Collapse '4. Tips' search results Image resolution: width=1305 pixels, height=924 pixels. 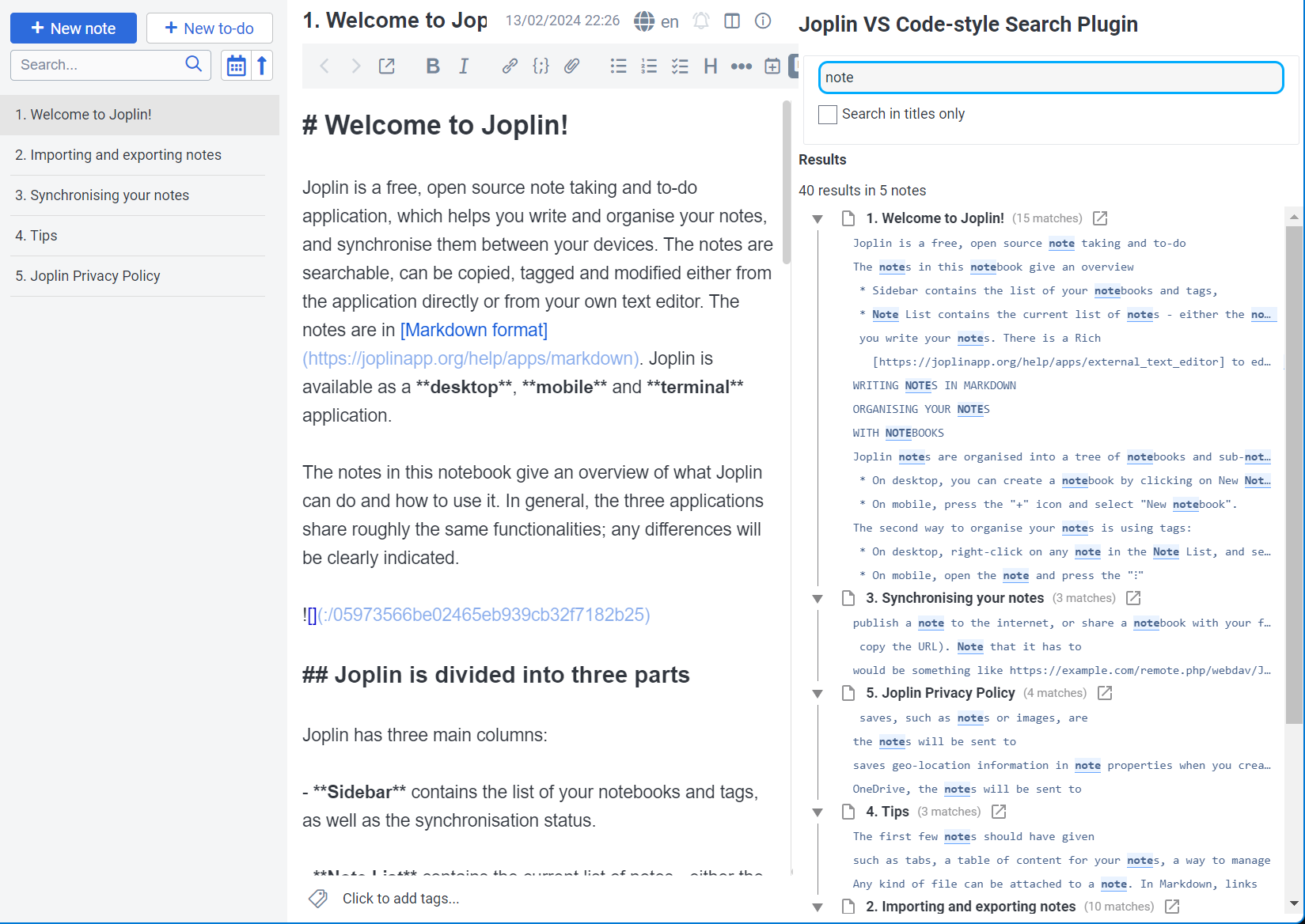[x=818, y=812]
